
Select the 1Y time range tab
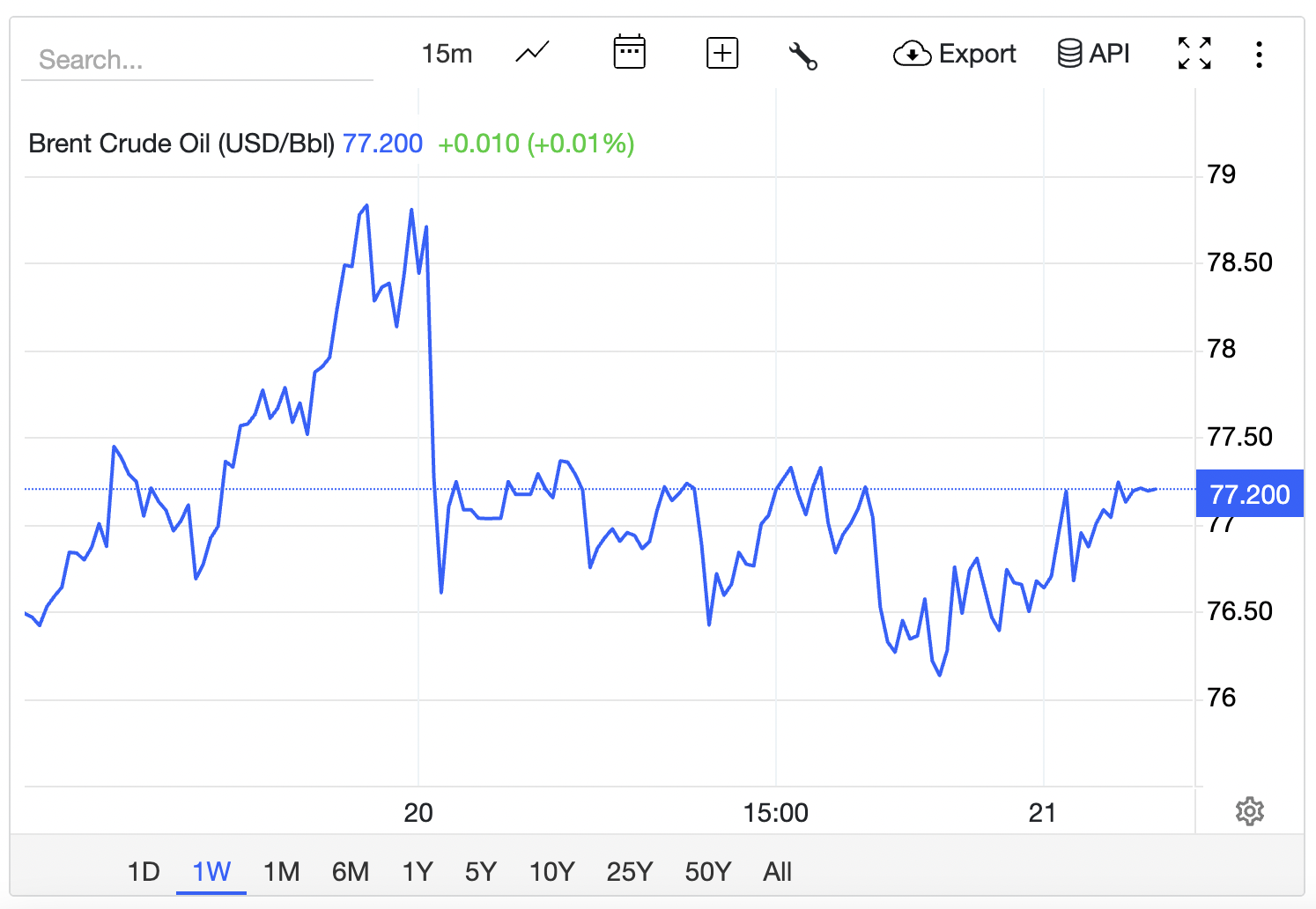click(418, 872)
